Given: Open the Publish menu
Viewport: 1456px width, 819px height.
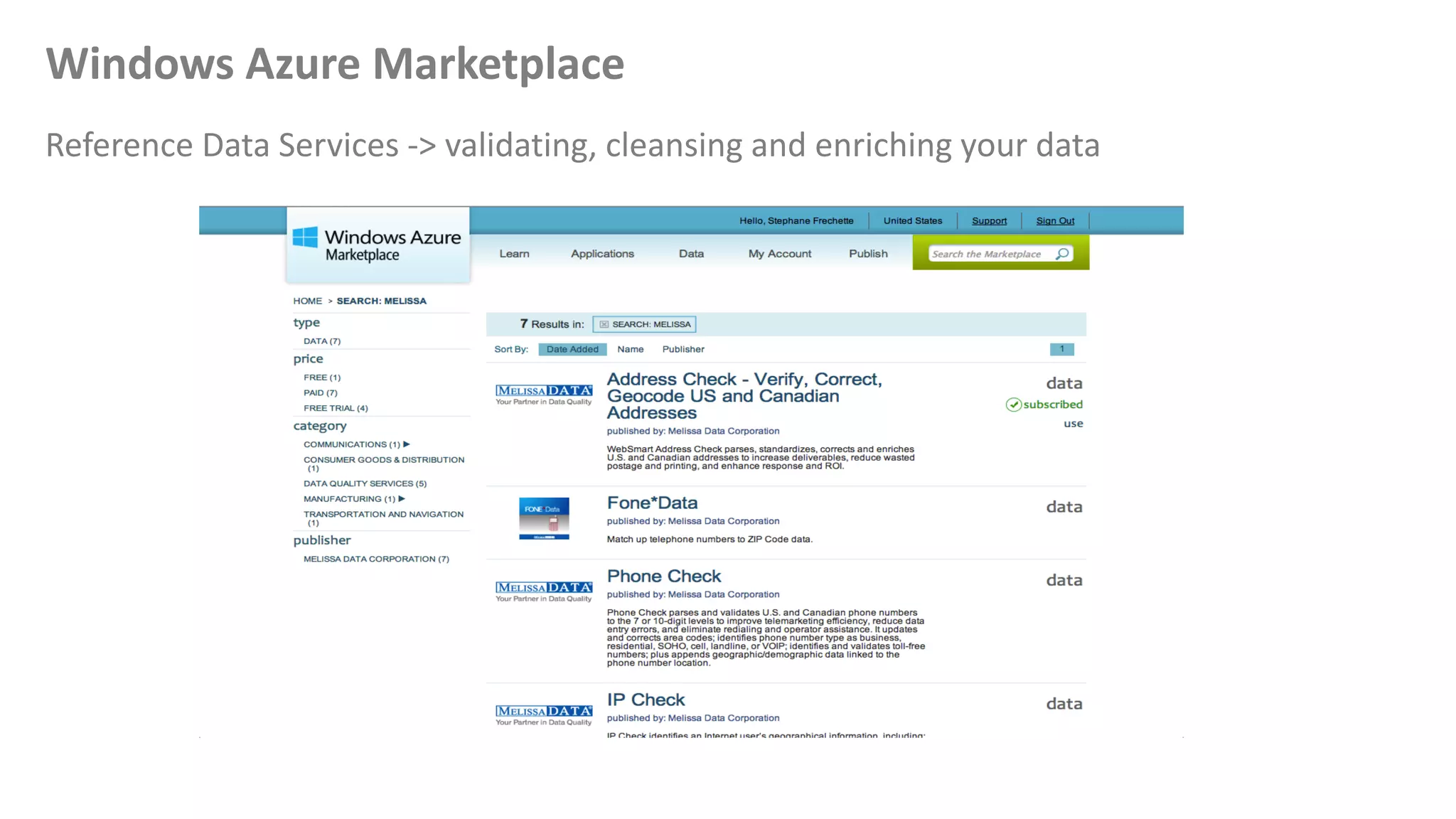Looking at the screenshot, I should point(868,254).
